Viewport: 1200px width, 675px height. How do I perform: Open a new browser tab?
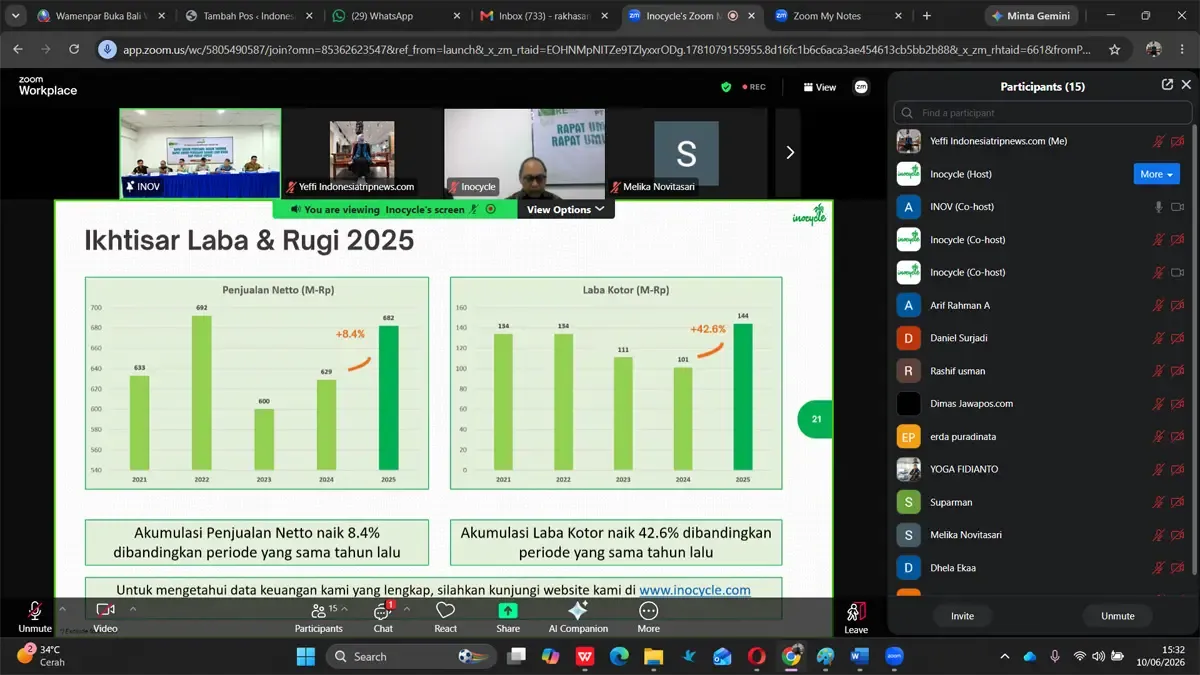[927, 16]
